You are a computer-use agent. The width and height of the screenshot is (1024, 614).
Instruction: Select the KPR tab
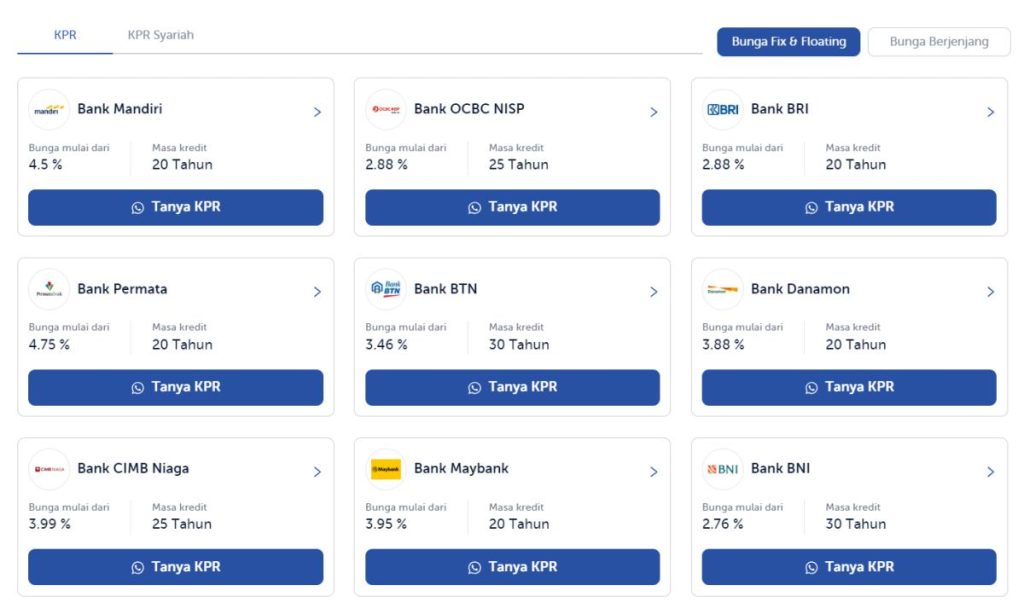click(64, 34)
